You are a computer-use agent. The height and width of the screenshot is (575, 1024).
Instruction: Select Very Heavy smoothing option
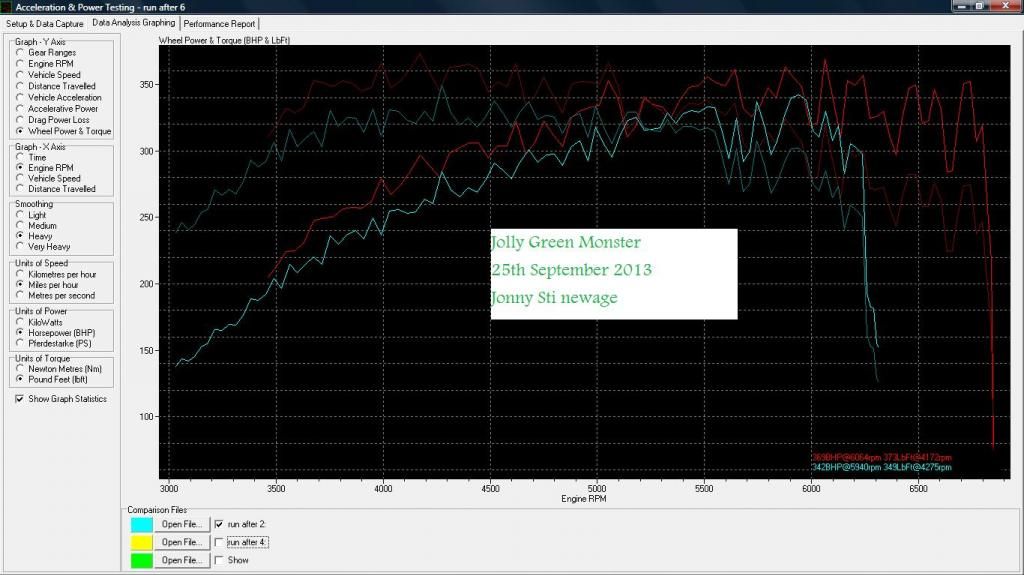[21, 246]
